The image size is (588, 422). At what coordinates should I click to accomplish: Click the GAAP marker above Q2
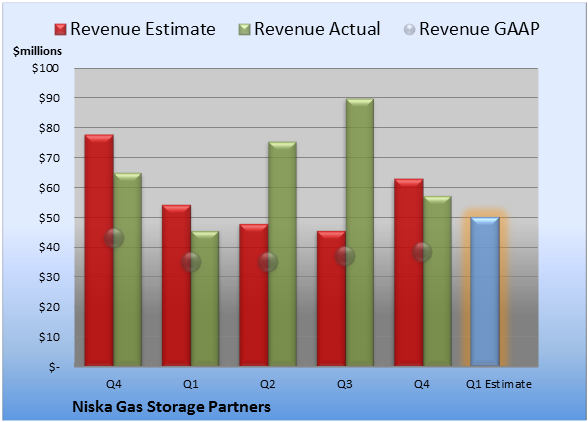click(268, 262)
